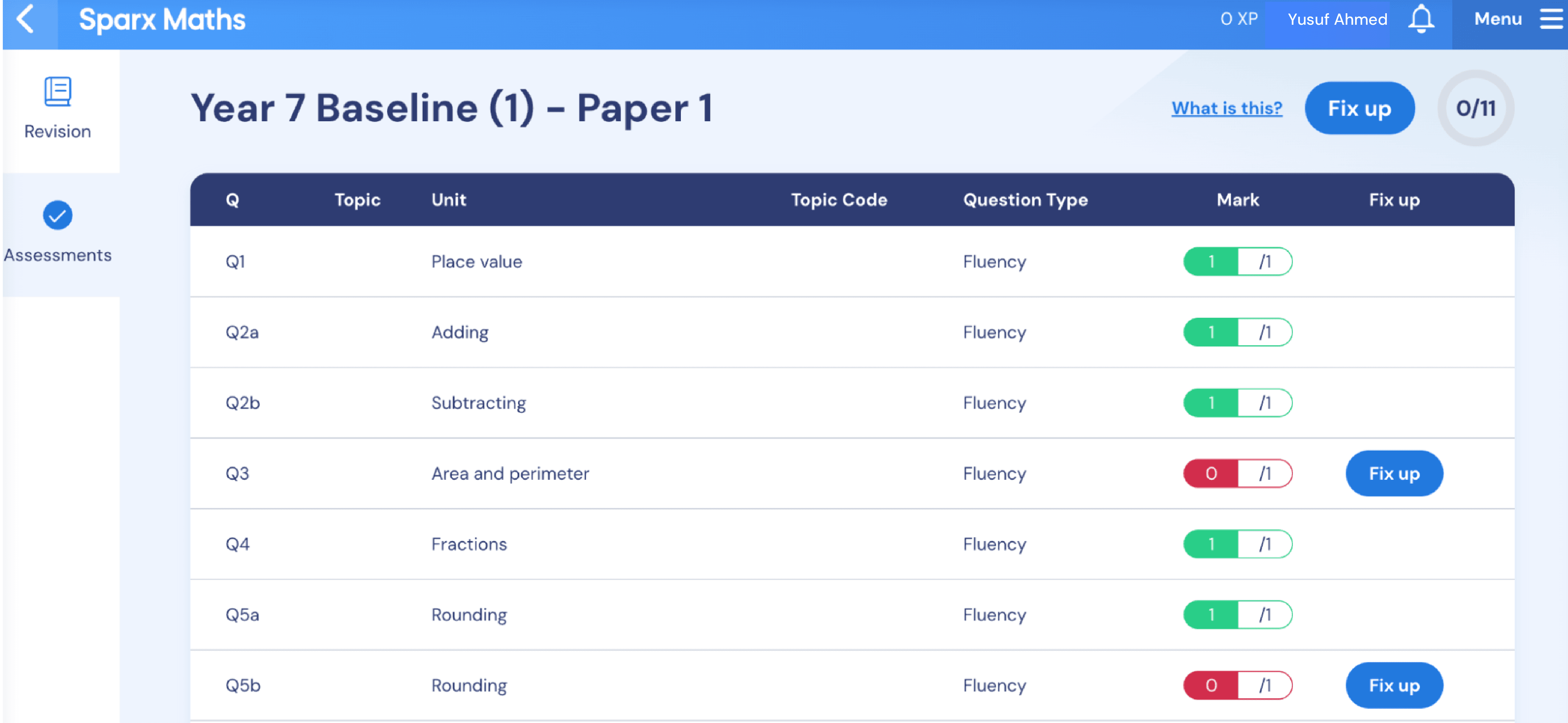The height and width of the screenshot is (723, 1568).
Task: Open the What is this? link
Action: coord(1226,108)
